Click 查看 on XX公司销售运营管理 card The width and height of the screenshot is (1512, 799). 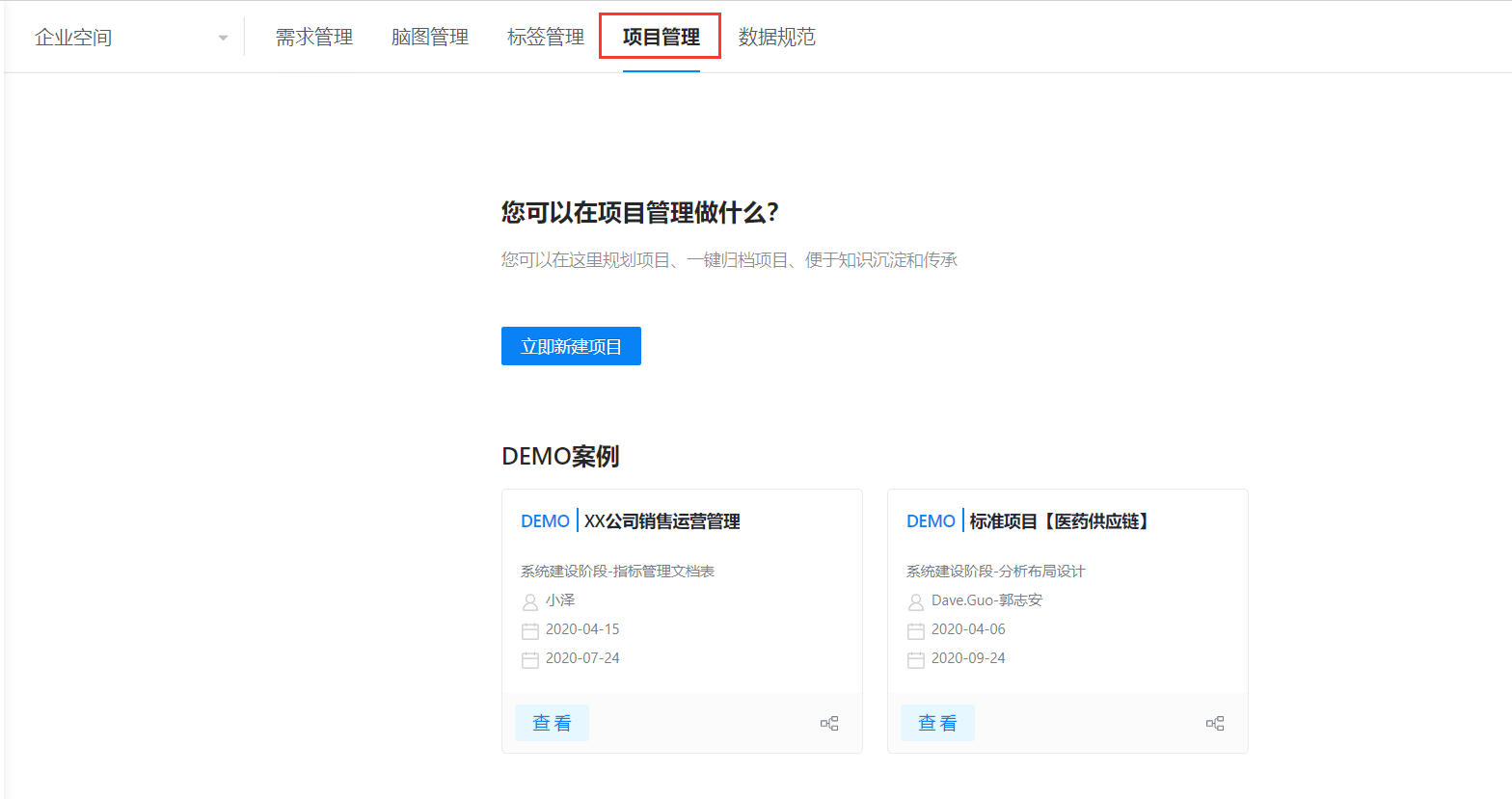(552, 723)
